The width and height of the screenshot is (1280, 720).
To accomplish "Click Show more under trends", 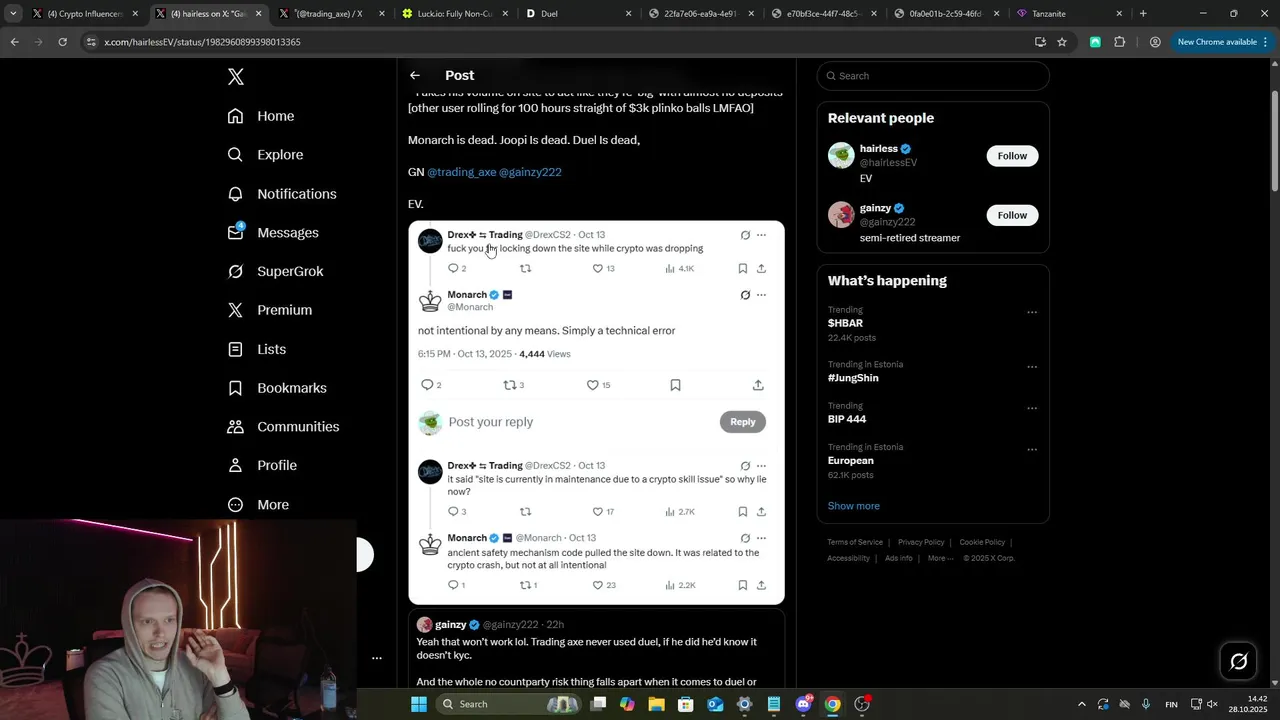I will 853,506.
